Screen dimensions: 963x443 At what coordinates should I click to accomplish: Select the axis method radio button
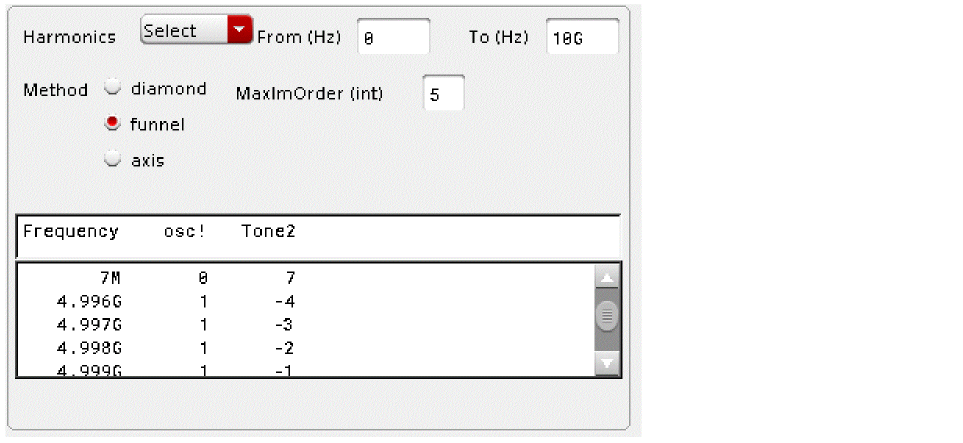coord(114,159)
